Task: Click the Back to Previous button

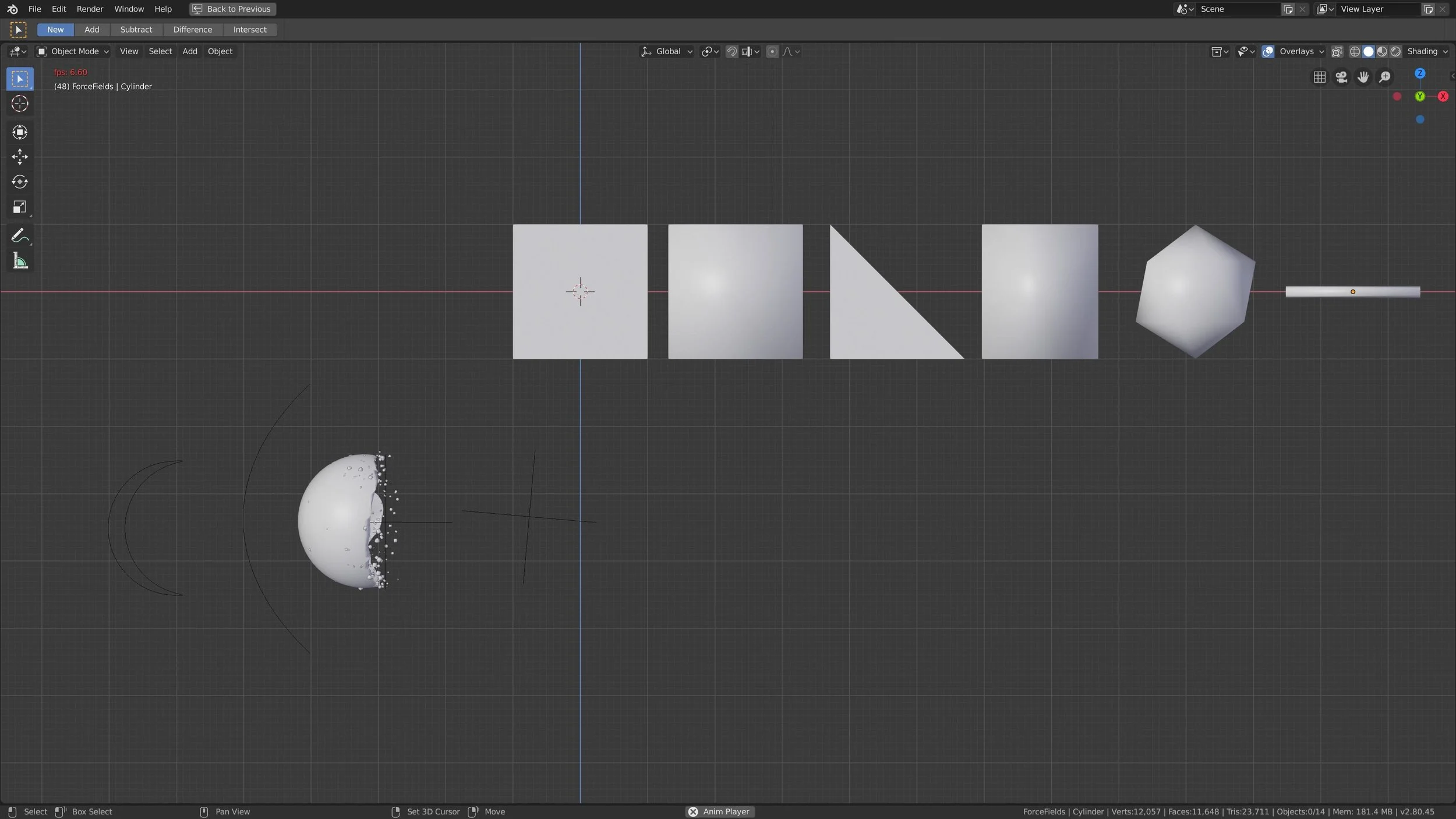Action: pos(232,9)
